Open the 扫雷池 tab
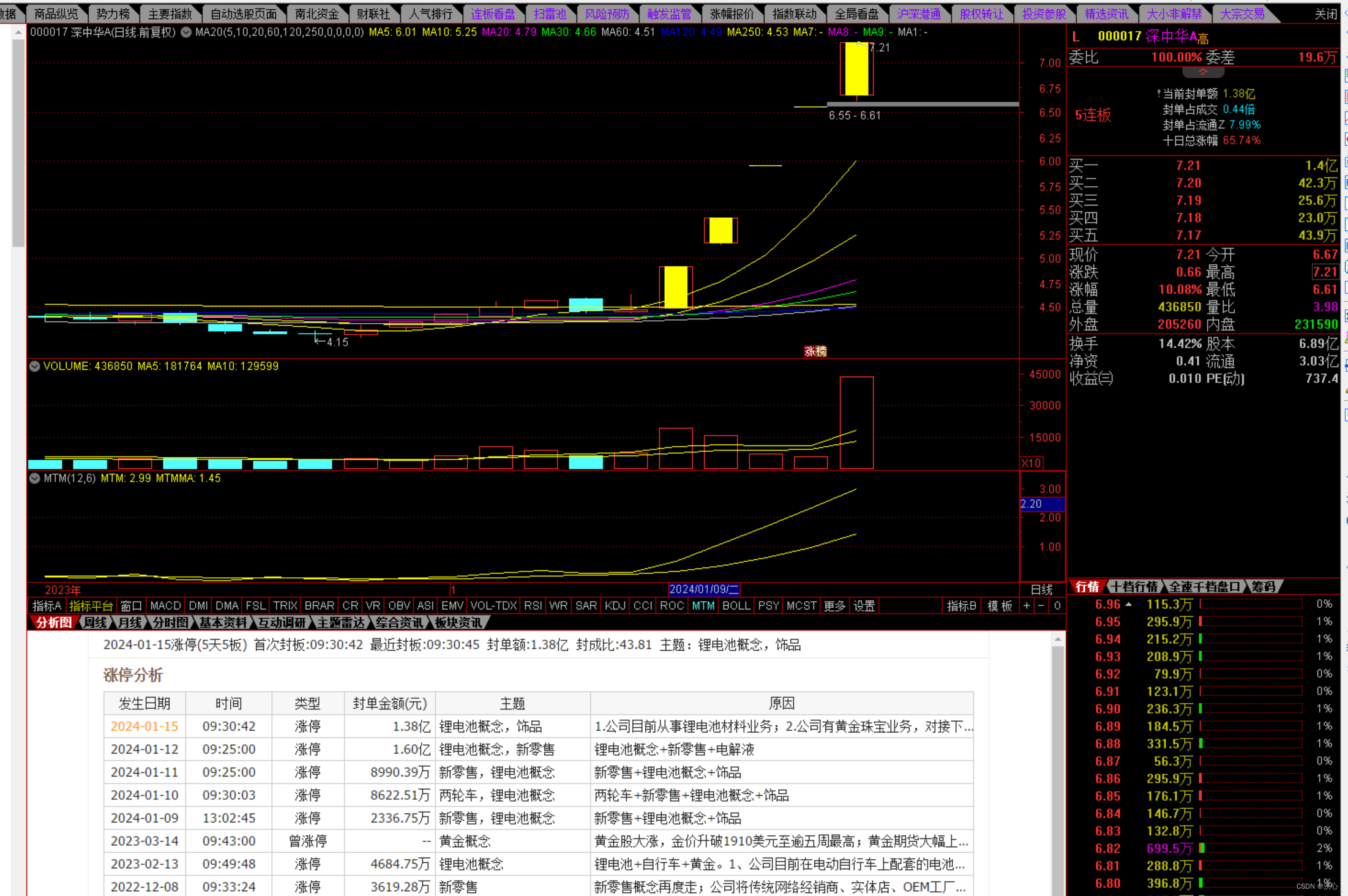The height and width of the screenshot is (896, 1348). click(550, 13)
